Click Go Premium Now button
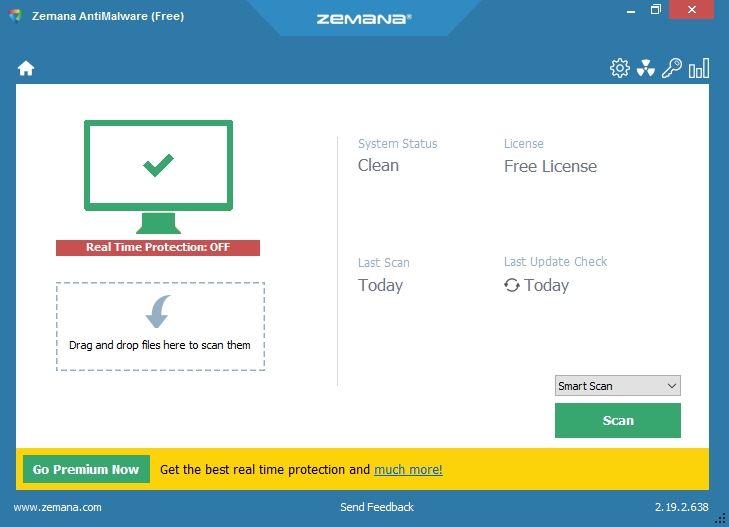The image size is (729, 527). (86, 469)
